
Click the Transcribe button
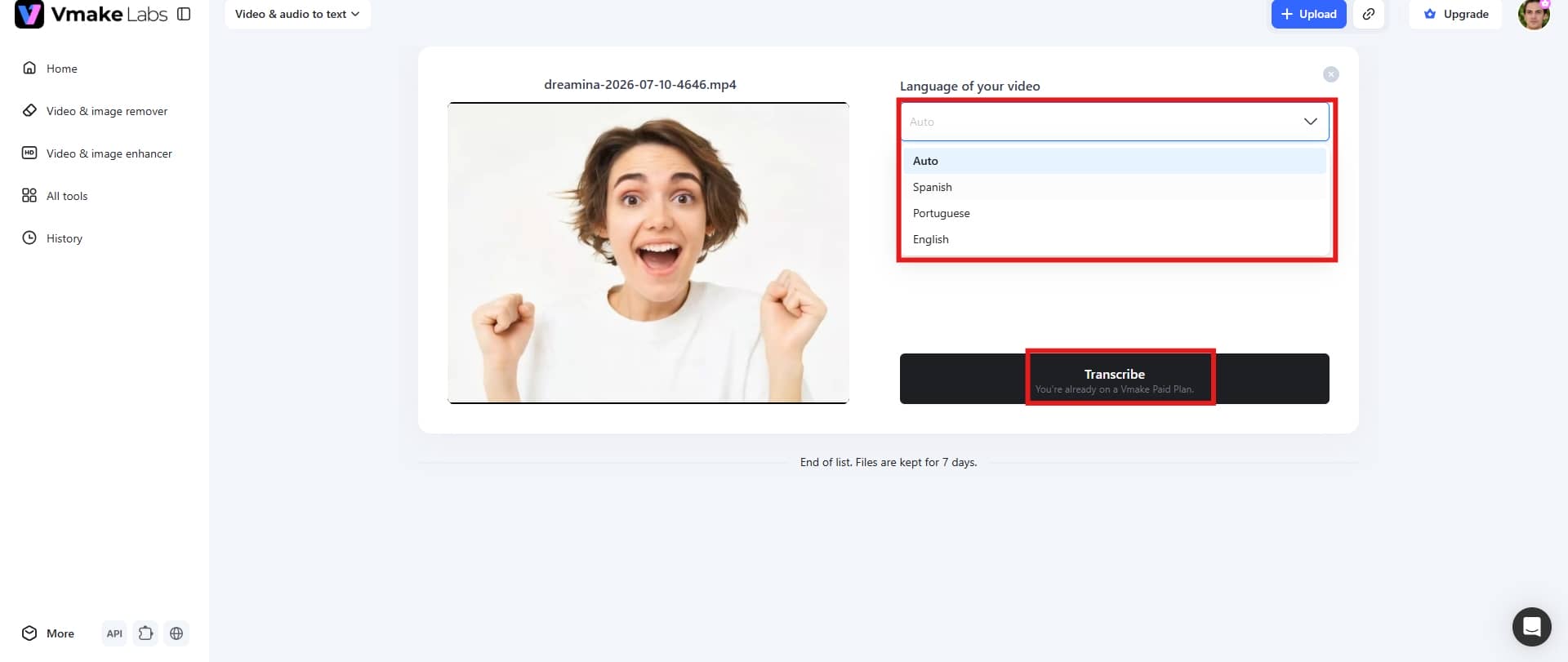[x=1115, y=379]
